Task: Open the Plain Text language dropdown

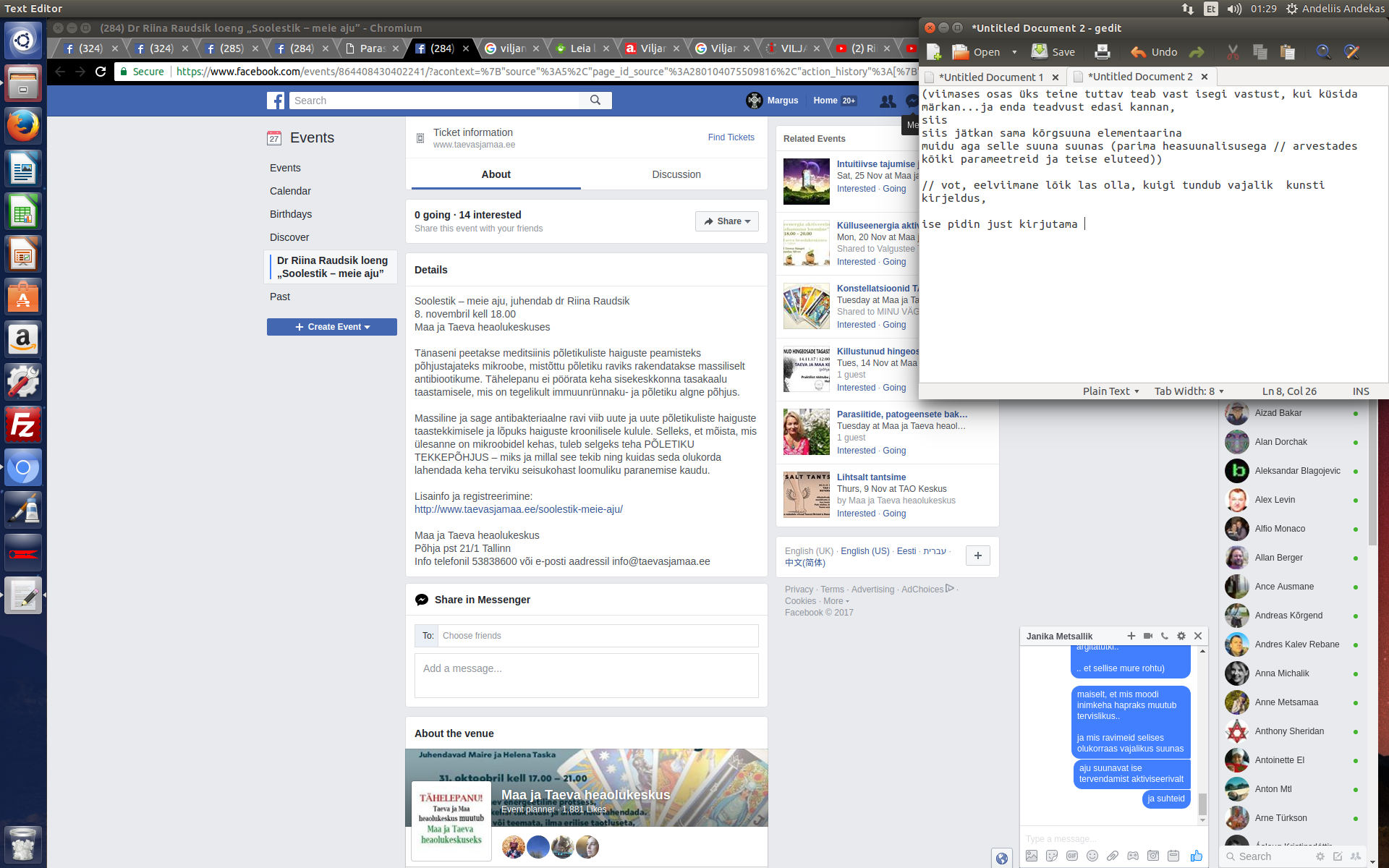Action: [x=1110, y=391]
